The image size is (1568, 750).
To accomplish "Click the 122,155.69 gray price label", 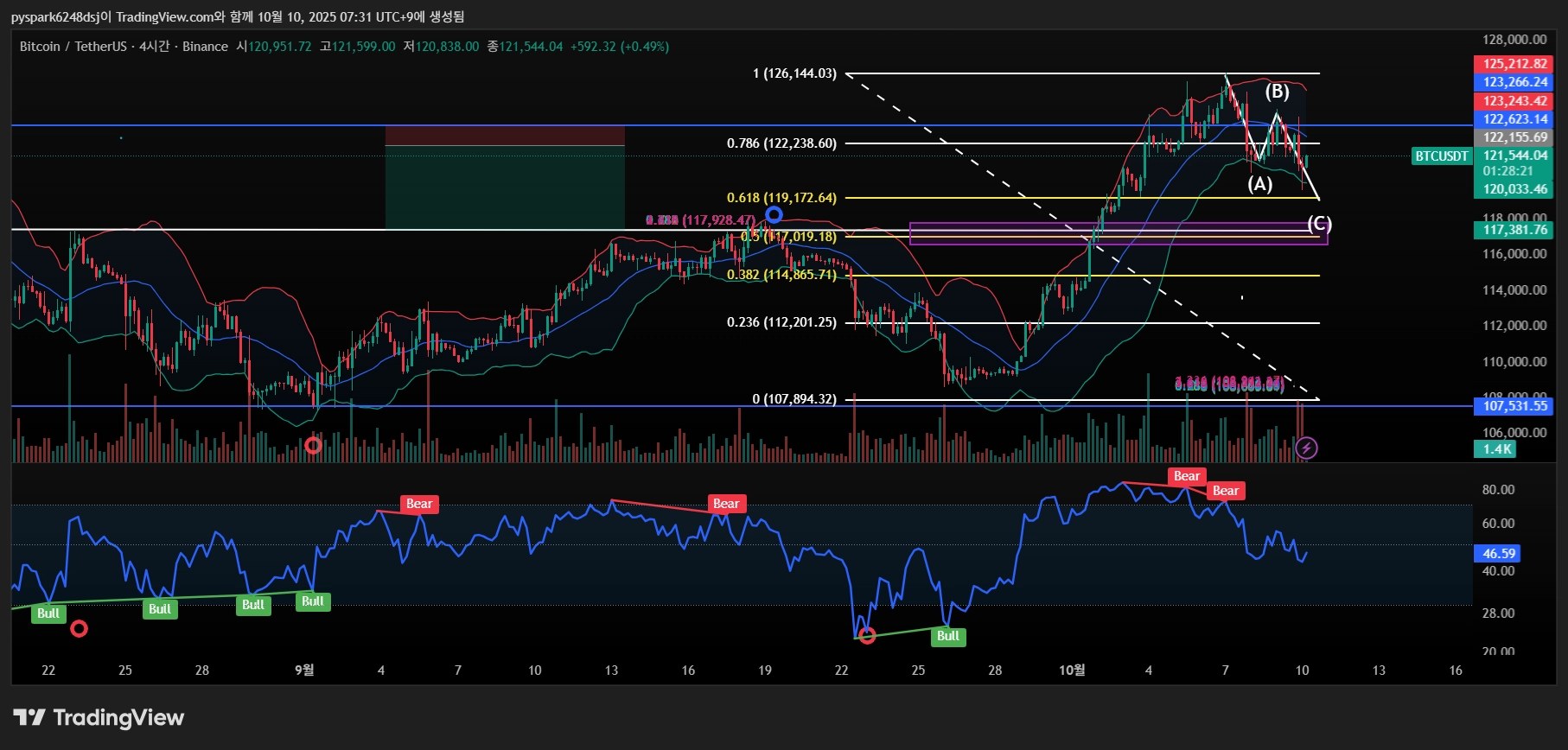I will (1514, 137).
